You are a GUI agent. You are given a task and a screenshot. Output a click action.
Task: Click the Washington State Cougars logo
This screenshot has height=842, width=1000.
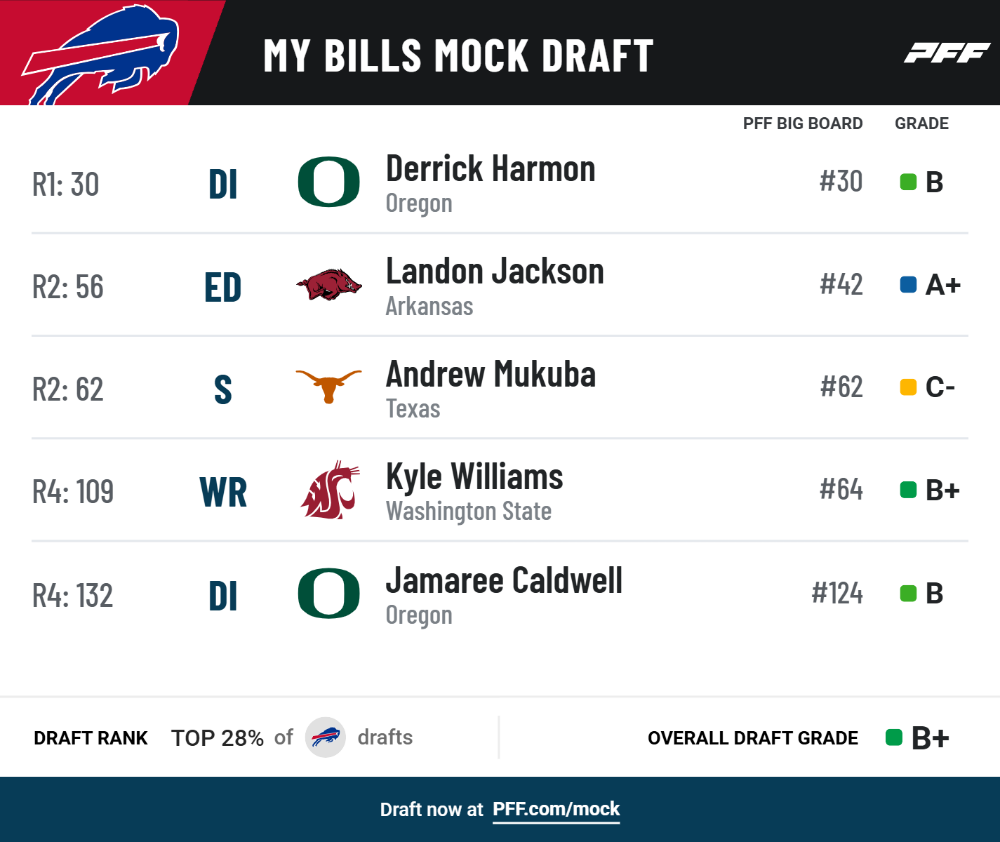tap(330, 489)
